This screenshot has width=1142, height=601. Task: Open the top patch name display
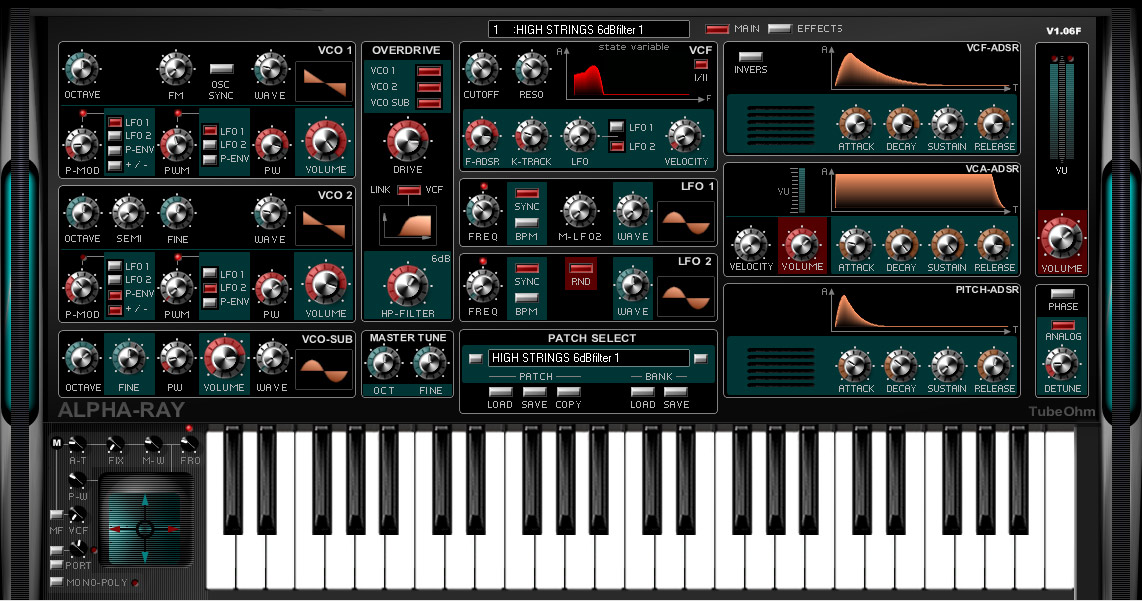point(588,29)
